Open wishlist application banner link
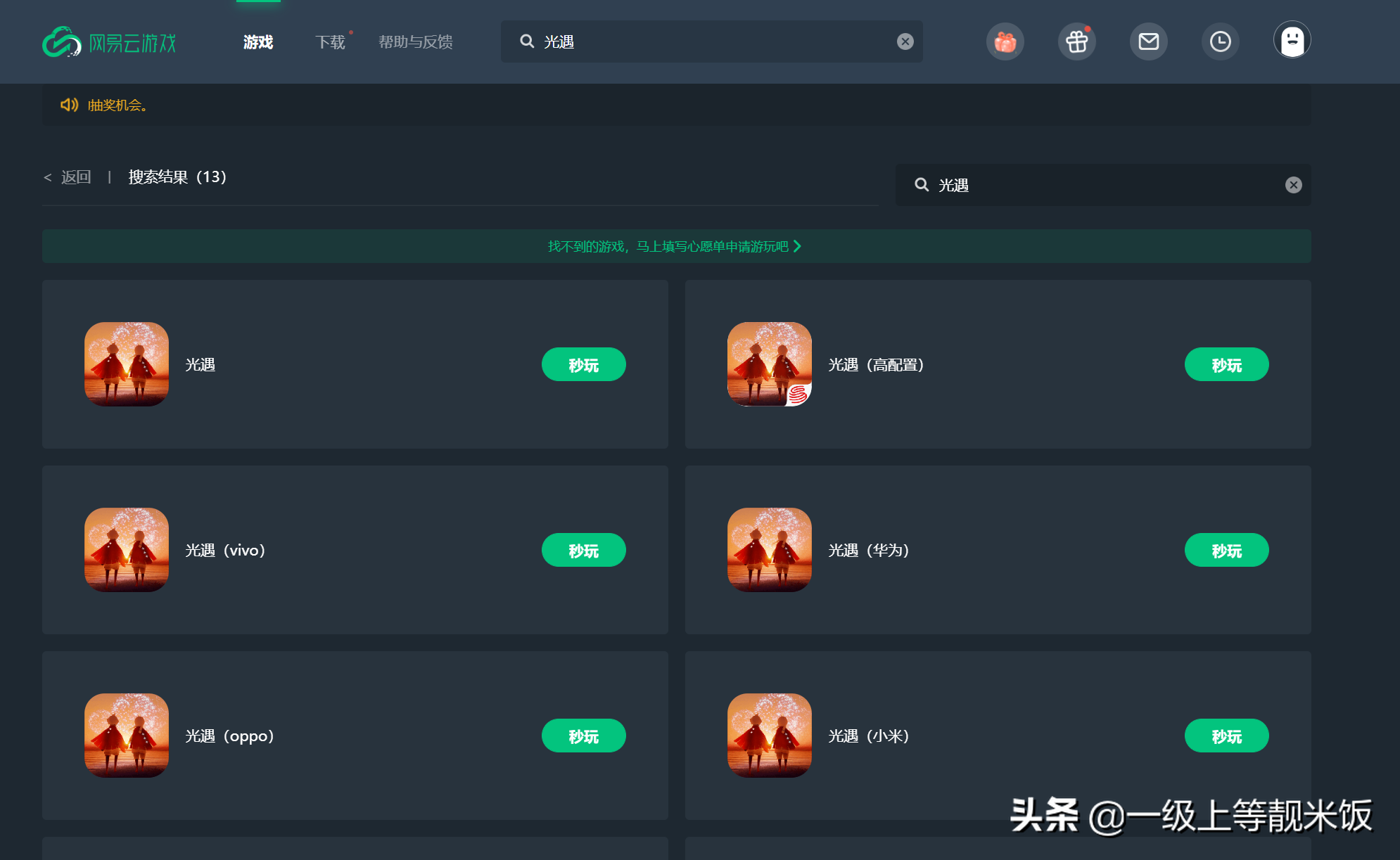Viewport: 1400px width, 860px height. (675, 246)
